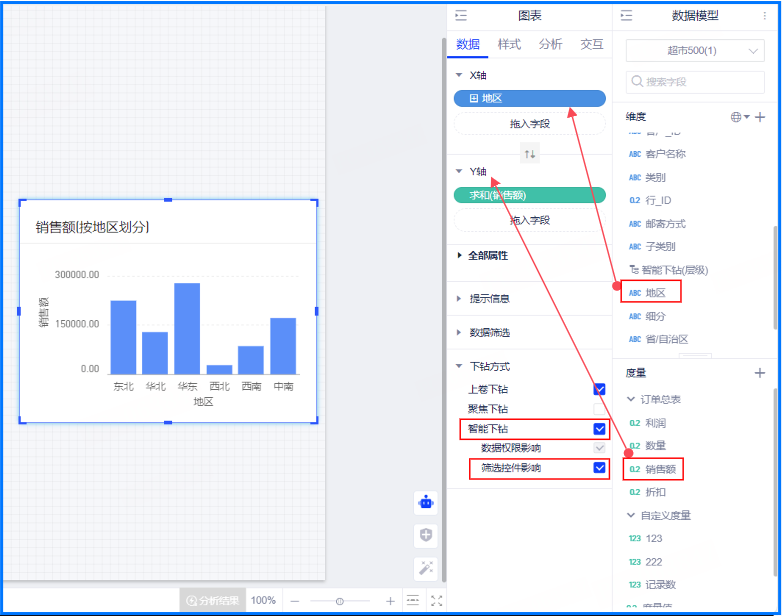This screenshot has width=783, height=616.
Task: Click the shield plus icon on canvas
Action: click(x=426, y=536)
